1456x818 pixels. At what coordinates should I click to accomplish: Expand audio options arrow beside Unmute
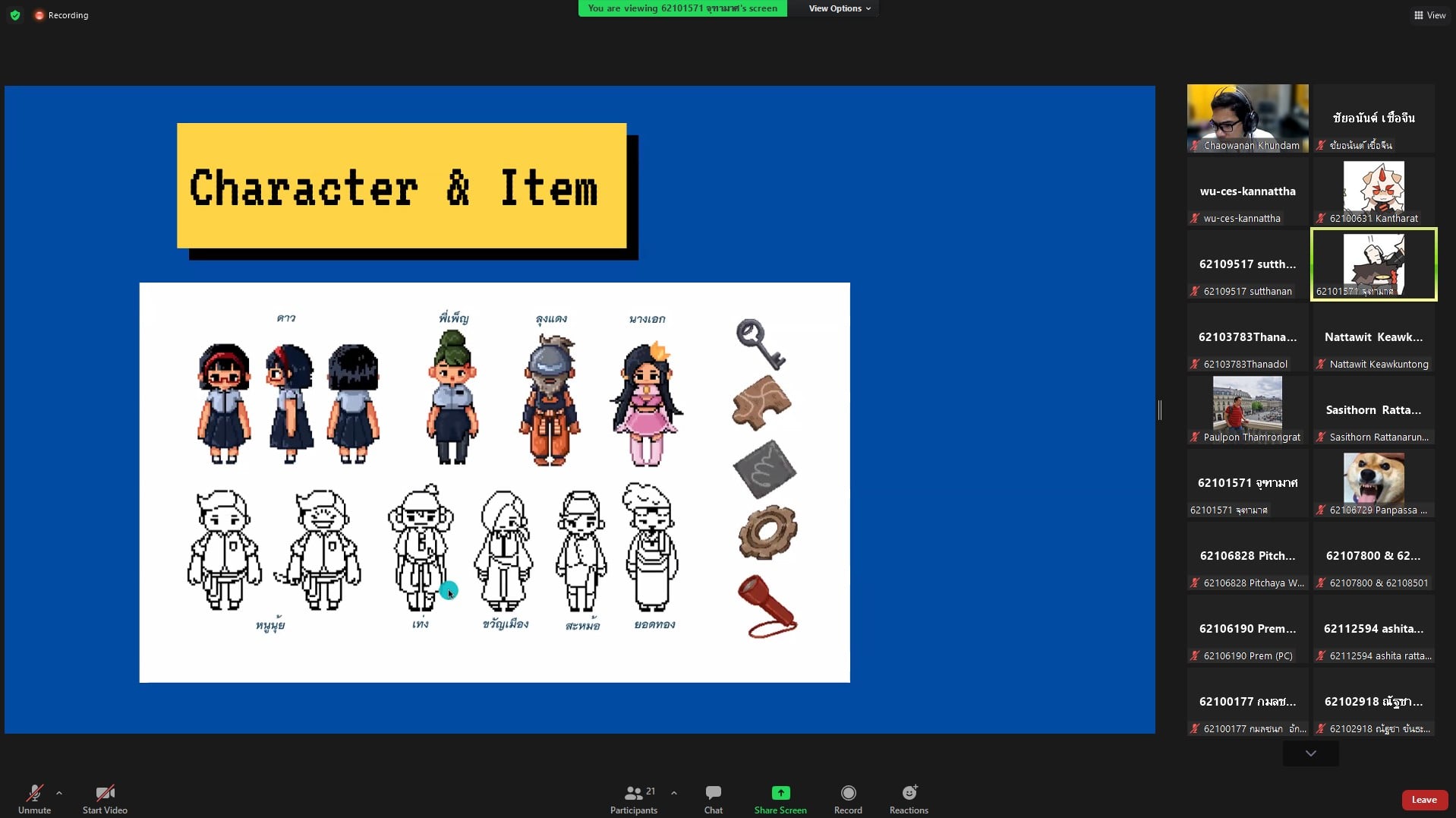[59, 793]
